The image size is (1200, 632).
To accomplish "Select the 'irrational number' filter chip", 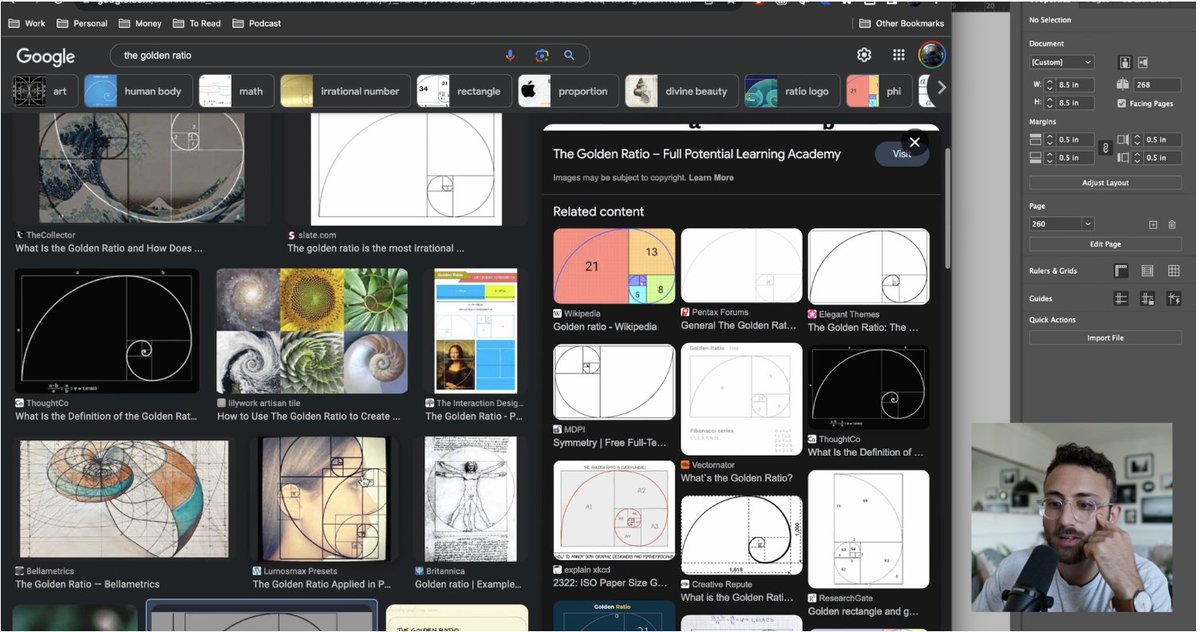I will pos(345,91).
